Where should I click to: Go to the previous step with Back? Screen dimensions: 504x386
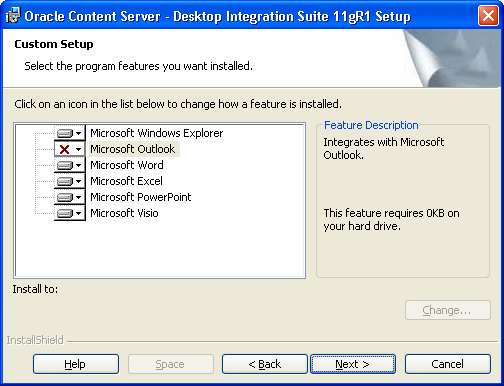pos(265,364)
